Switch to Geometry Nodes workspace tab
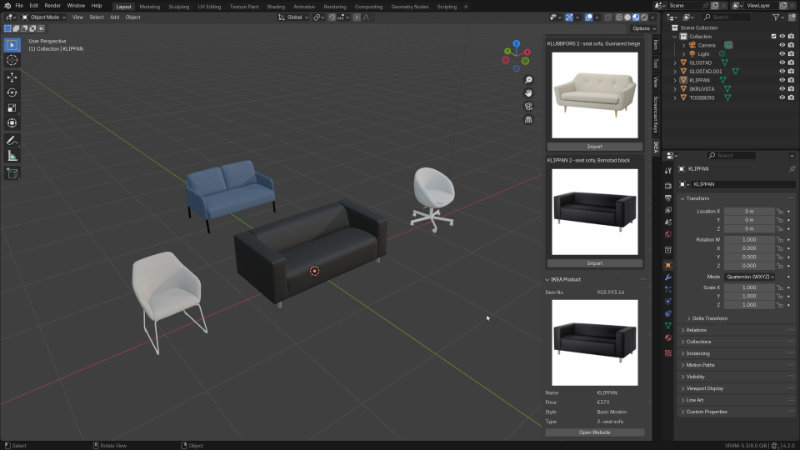Image resolution: width=800 pixels, height=450 pixels. [410, 7]
